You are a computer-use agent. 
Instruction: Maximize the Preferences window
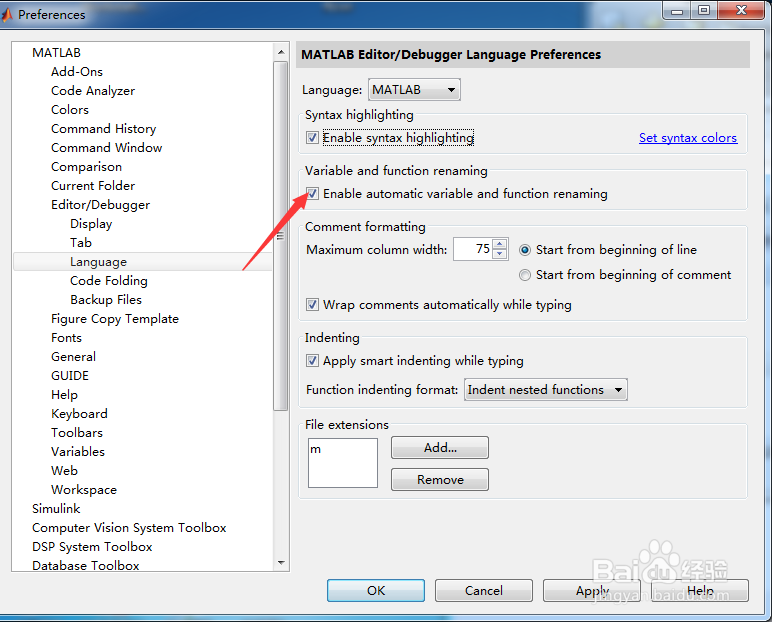click(x=704, y=10)
